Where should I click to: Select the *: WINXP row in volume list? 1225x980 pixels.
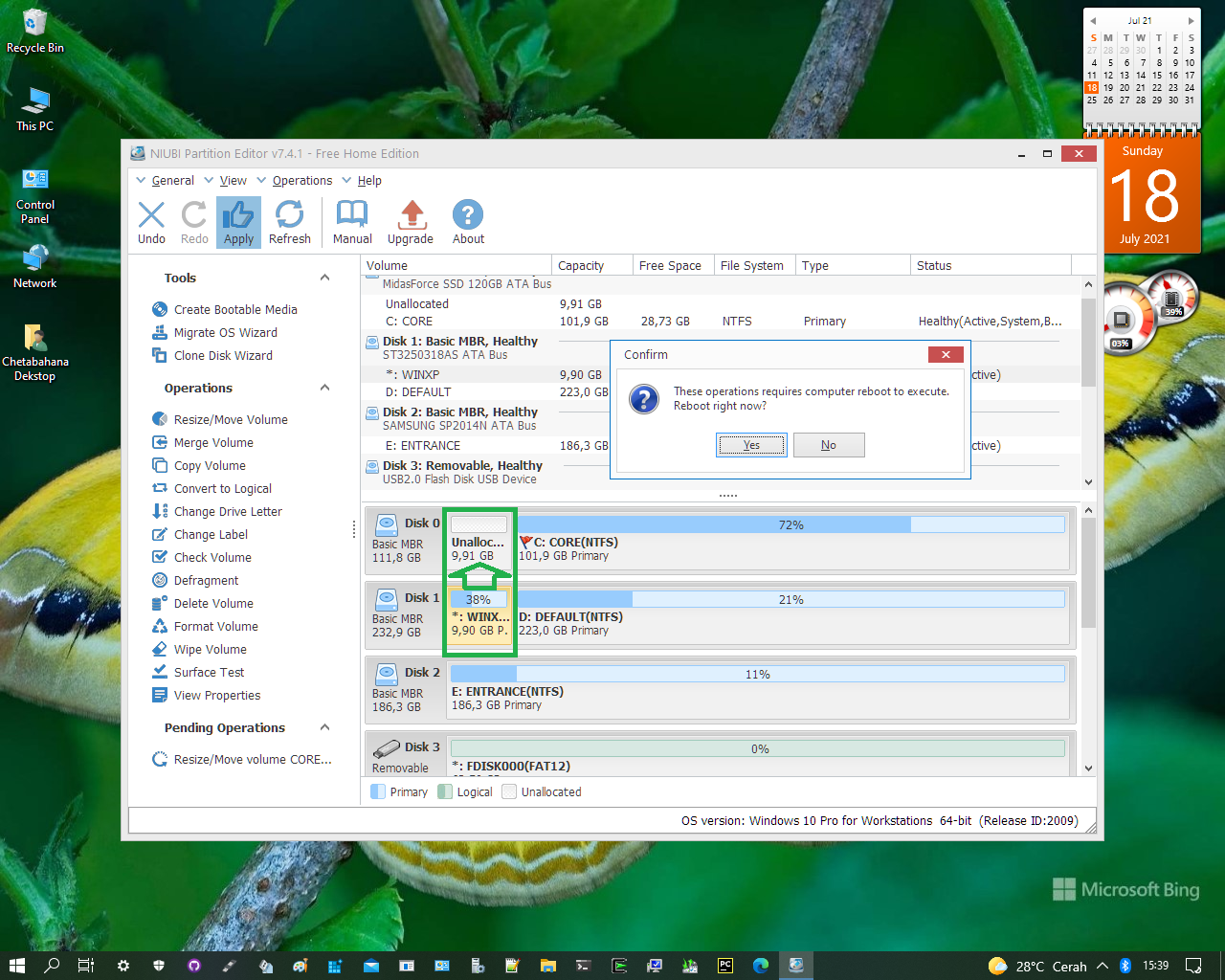pyautogui.click(x=486, y=375)
